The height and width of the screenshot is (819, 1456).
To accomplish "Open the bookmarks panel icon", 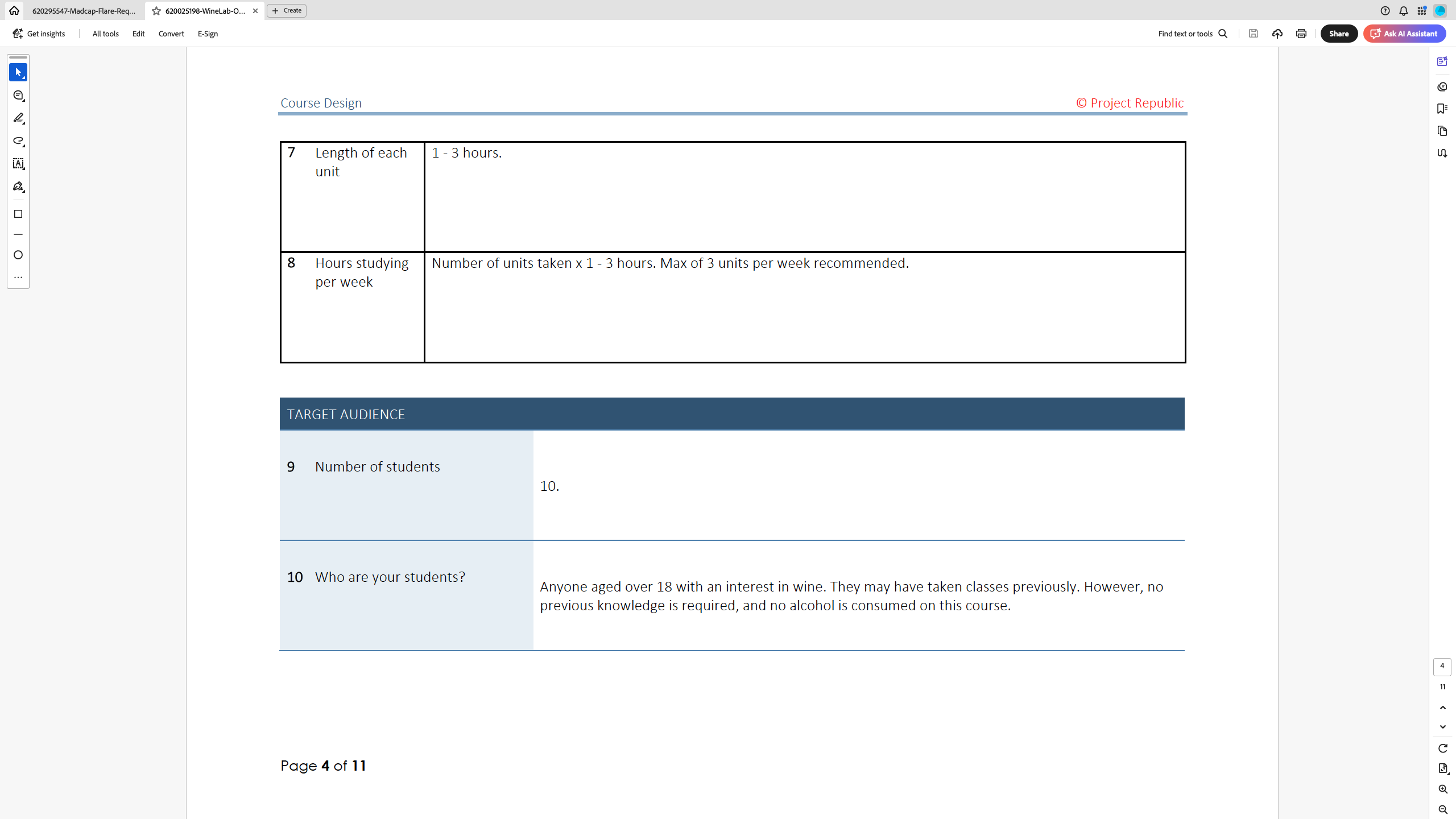I will tap(1442, 109).
